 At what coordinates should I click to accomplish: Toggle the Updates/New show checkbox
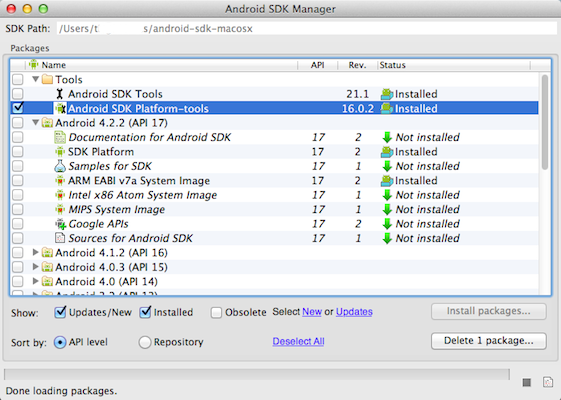coord(60,312)
